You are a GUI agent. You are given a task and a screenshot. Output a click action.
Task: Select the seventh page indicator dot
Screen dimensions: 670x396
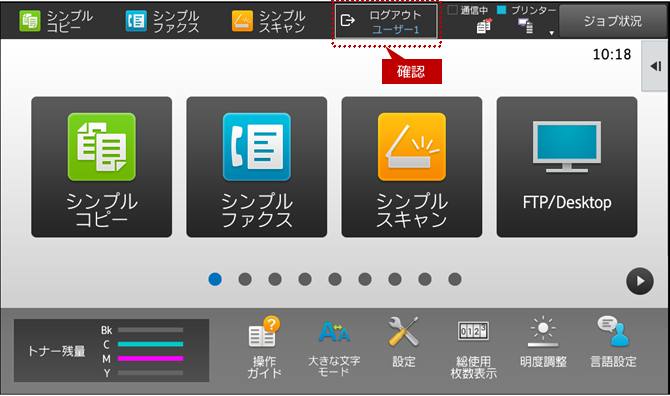tap(395, 279)
